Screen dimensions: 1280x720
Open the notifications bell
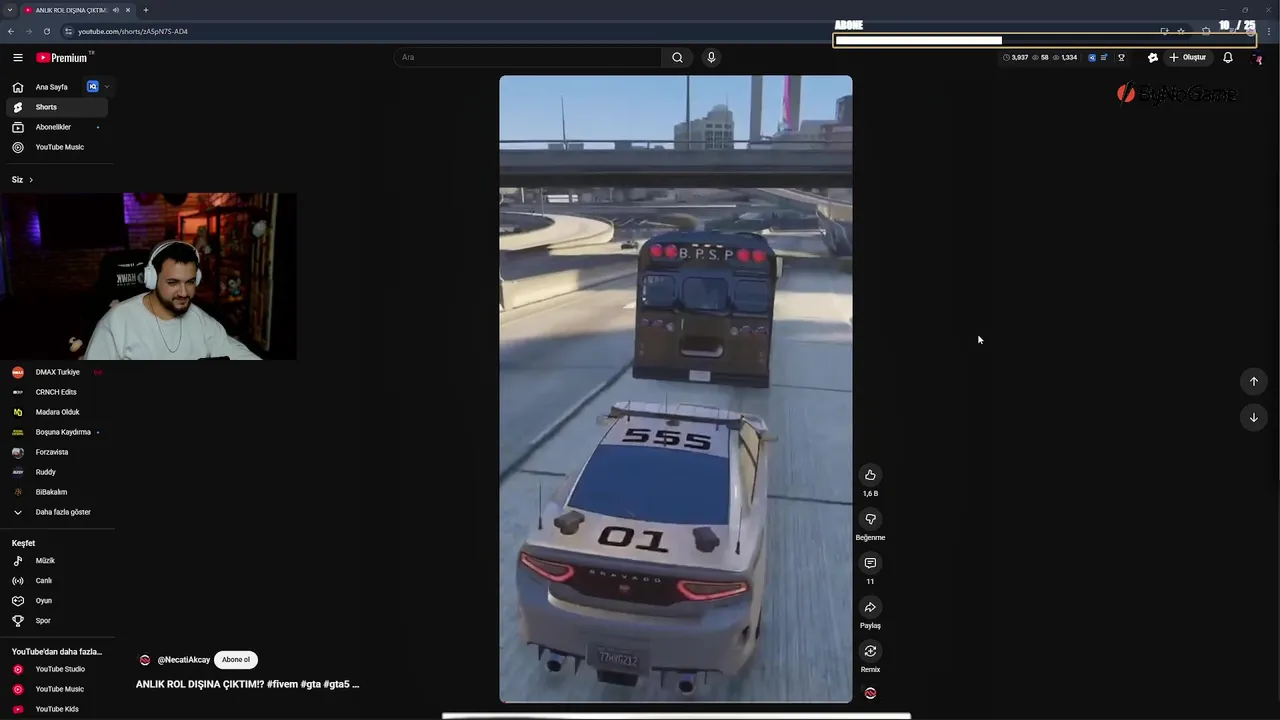point(1228,58)
